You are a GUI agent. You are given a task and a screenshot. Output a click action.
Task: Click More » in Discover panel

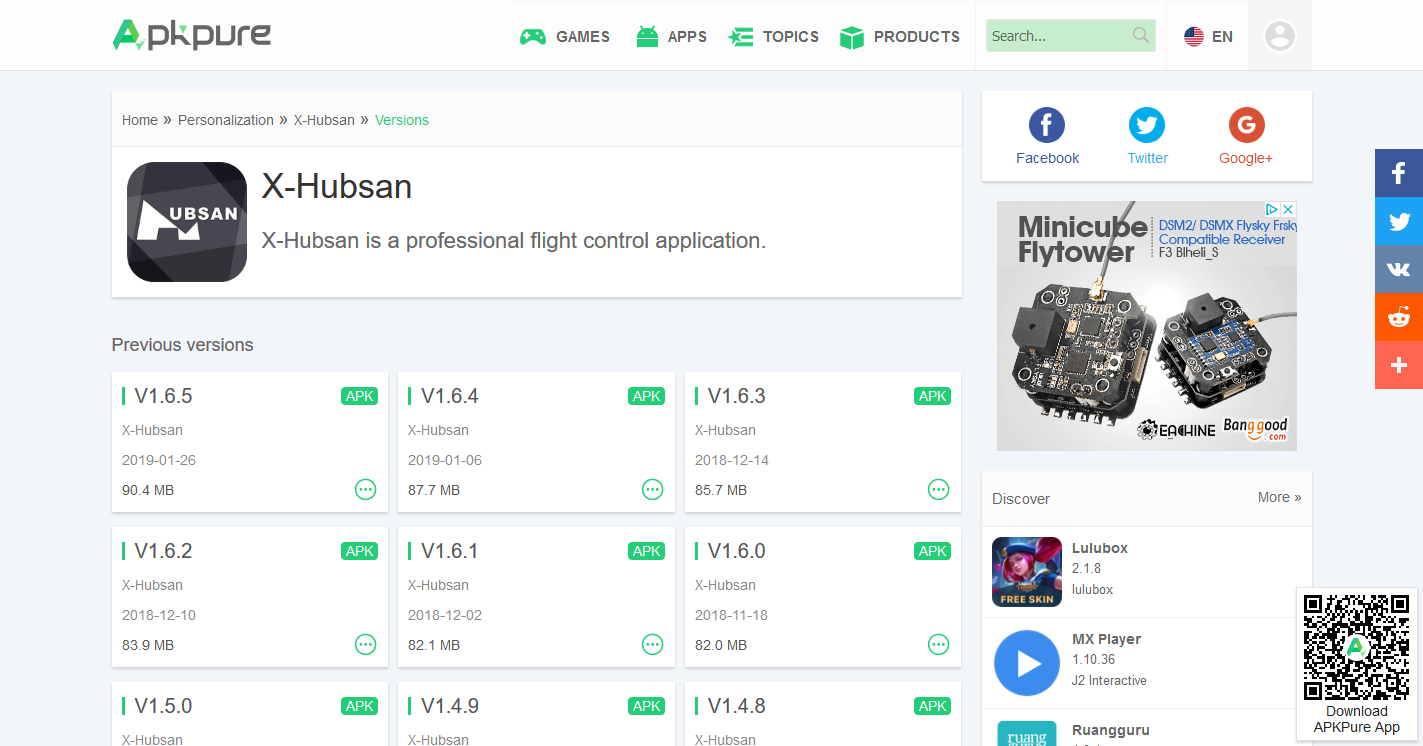tap(1280, 497)
